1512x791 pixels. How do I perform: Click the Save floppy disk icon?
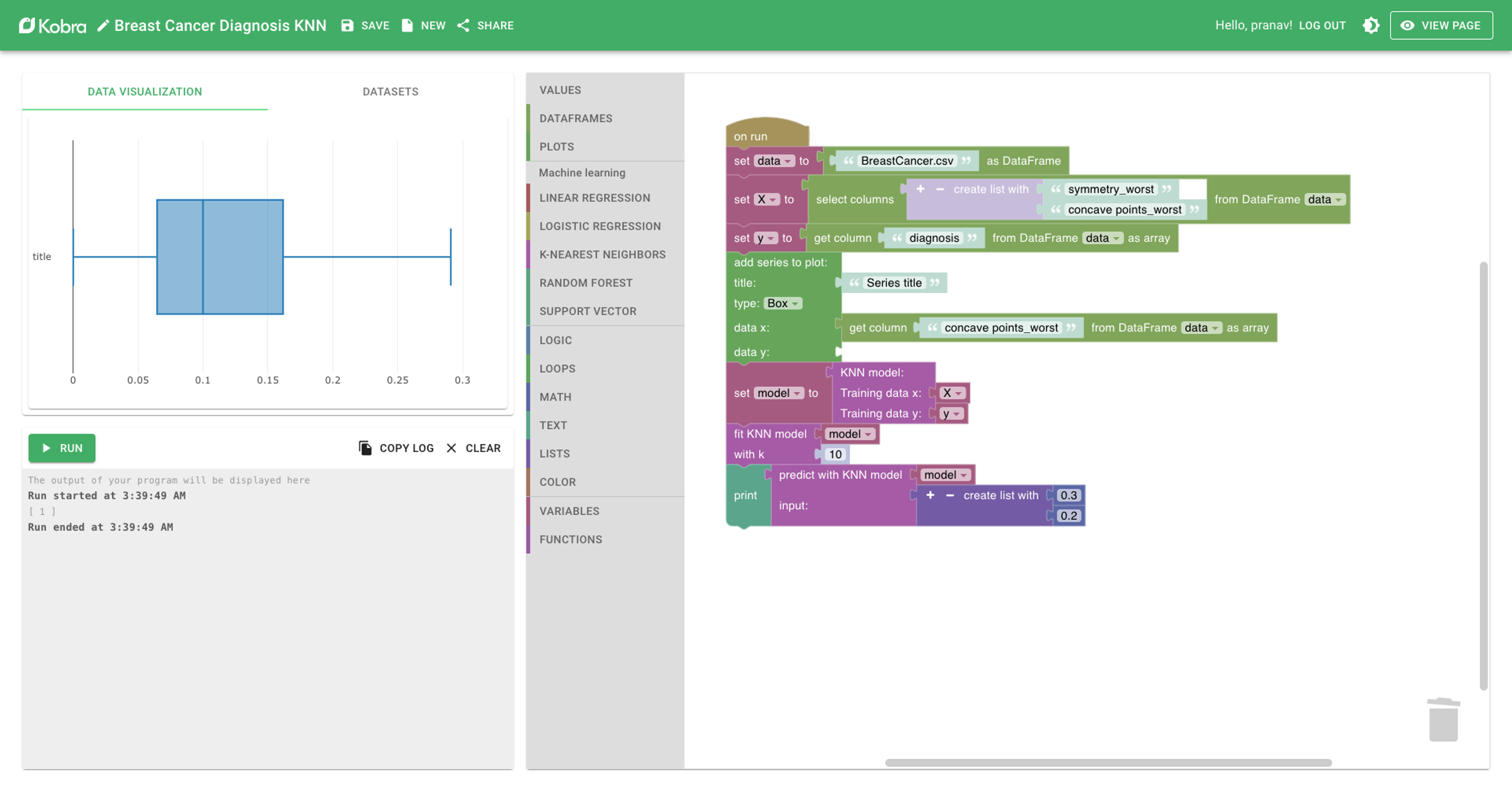(347, 25)
